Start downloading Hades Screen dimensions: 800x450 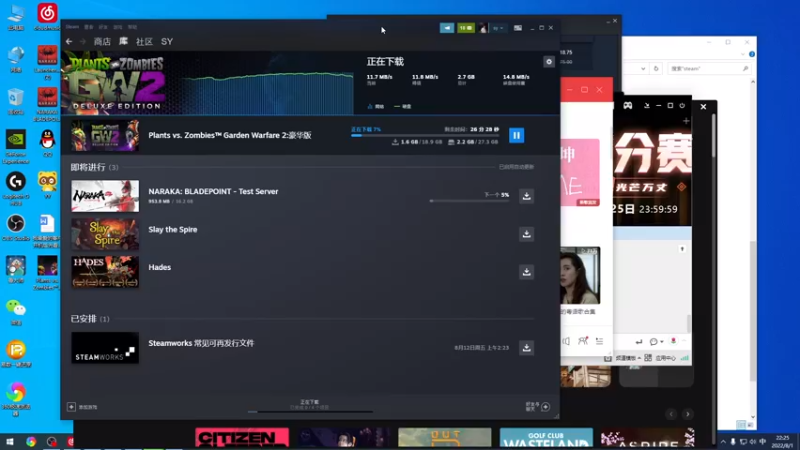pyautogui.click(x=527, y=271)
